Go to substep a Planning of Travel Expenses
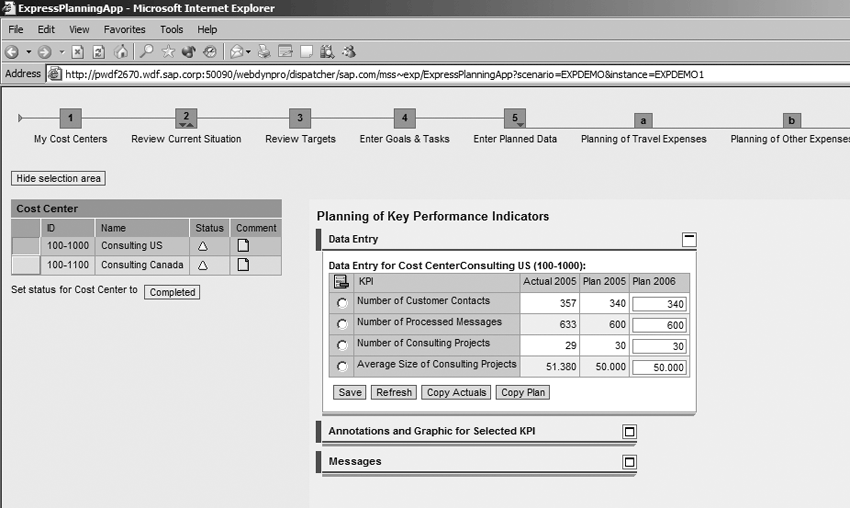Viewport: 850px width, 508px height. [643, 120]
